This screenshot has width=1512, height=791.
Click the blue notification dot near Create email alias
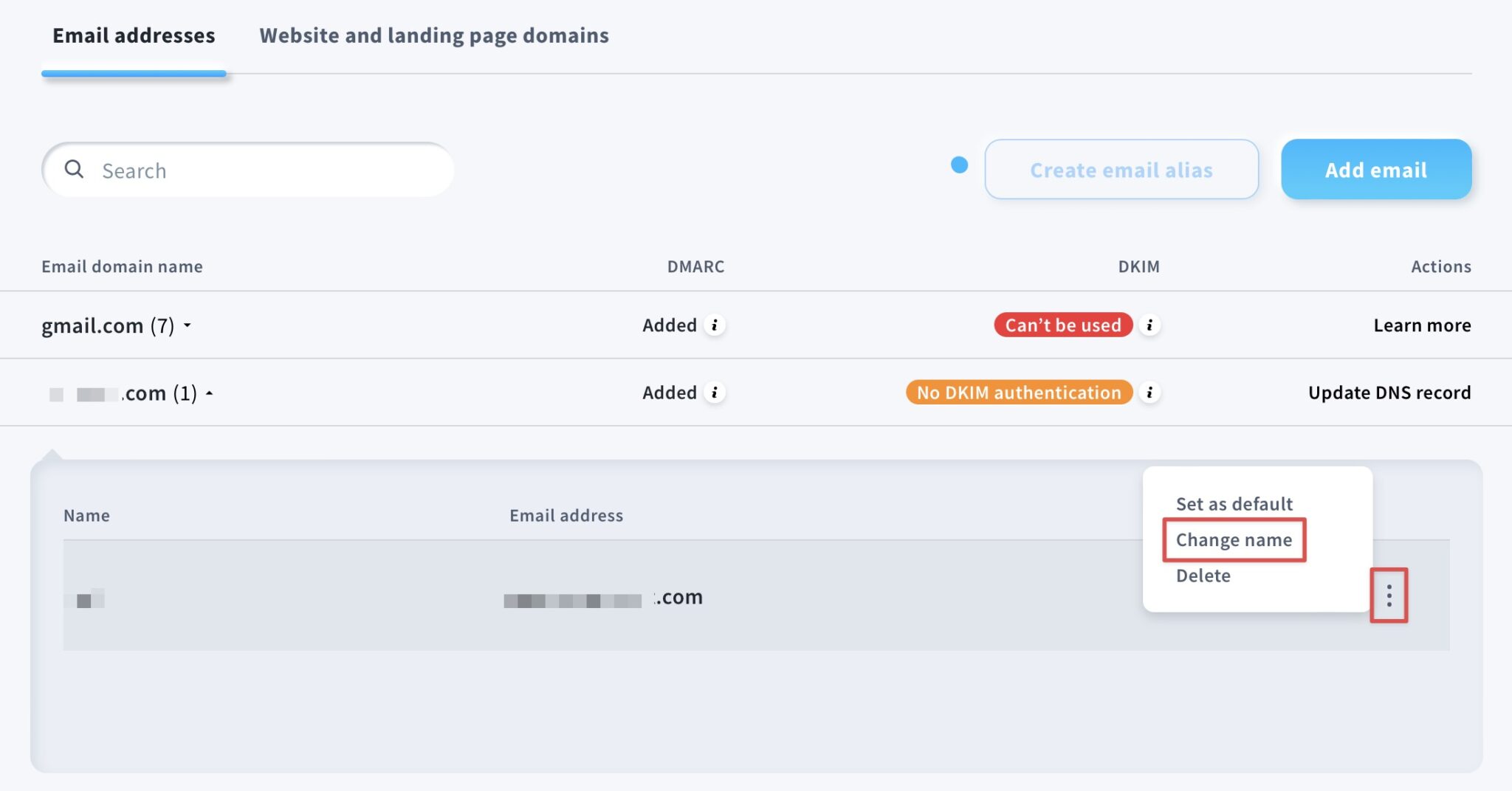coord(959,166)
